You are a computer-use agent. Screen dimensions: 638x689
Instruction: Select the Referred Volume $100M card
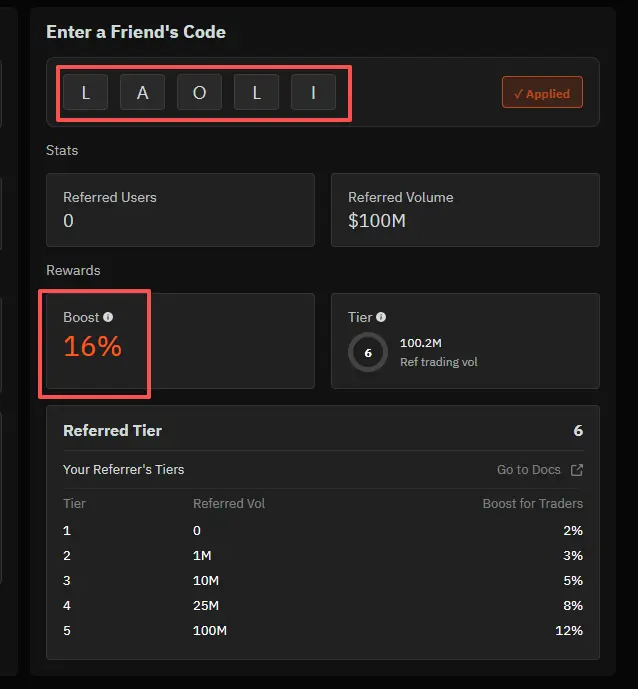pyautogui.click(x=465, y=209)
